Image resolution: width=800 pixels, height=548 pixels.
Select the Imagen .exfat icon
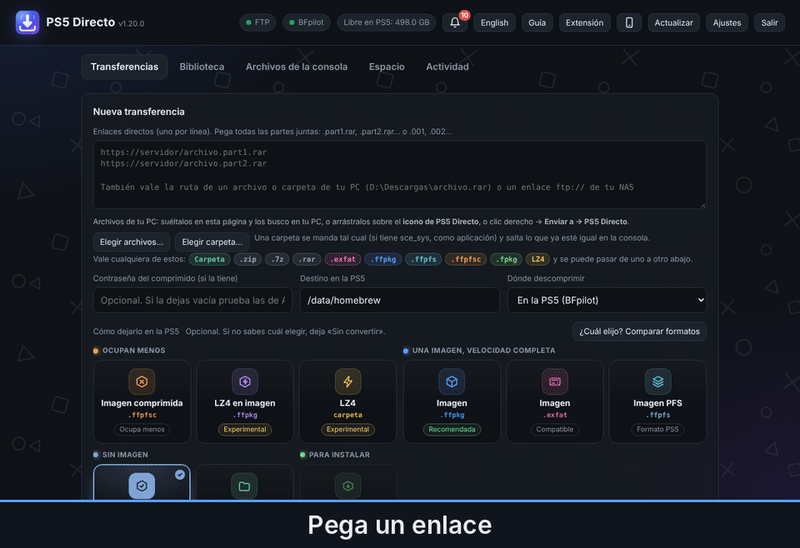coord(555,381)
